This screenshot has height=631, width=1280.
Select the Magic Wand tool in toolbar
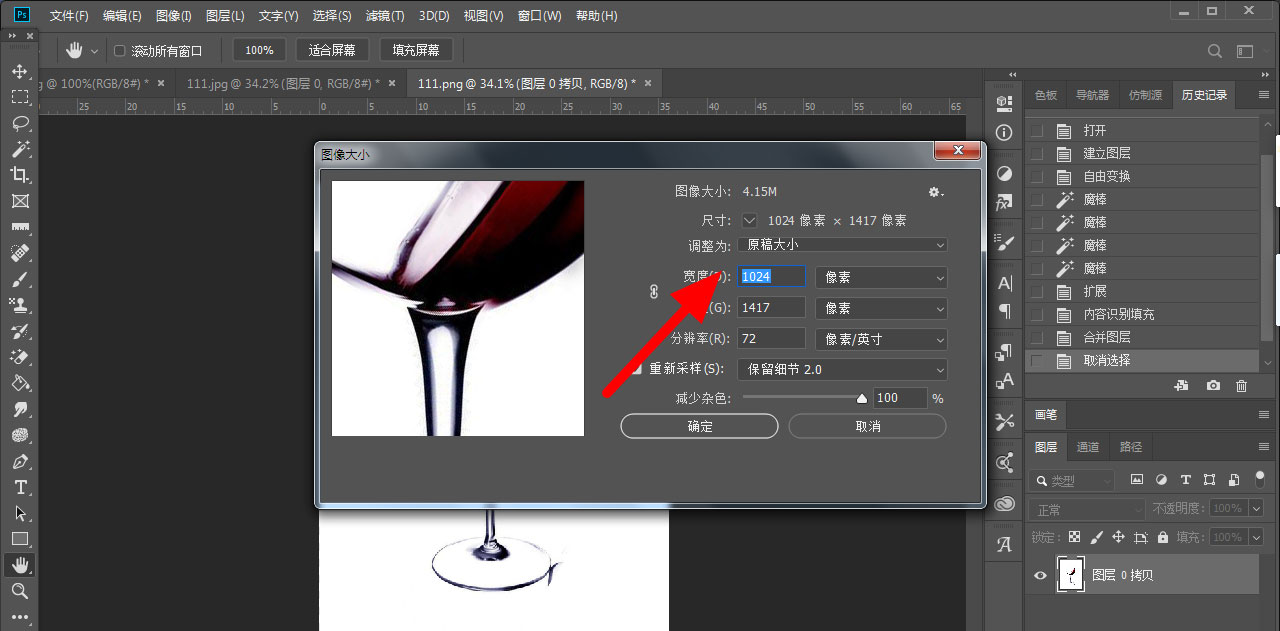20,149
